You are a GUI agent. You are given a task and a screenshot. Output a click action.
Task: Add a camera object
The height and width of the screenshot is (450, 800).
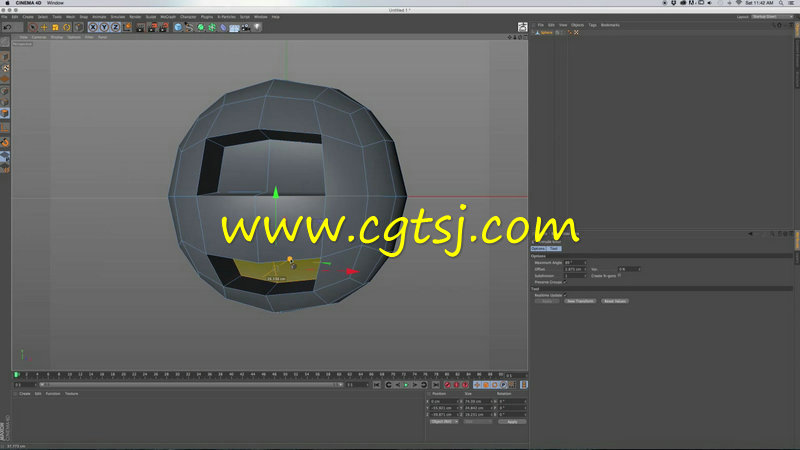[246, 27]
